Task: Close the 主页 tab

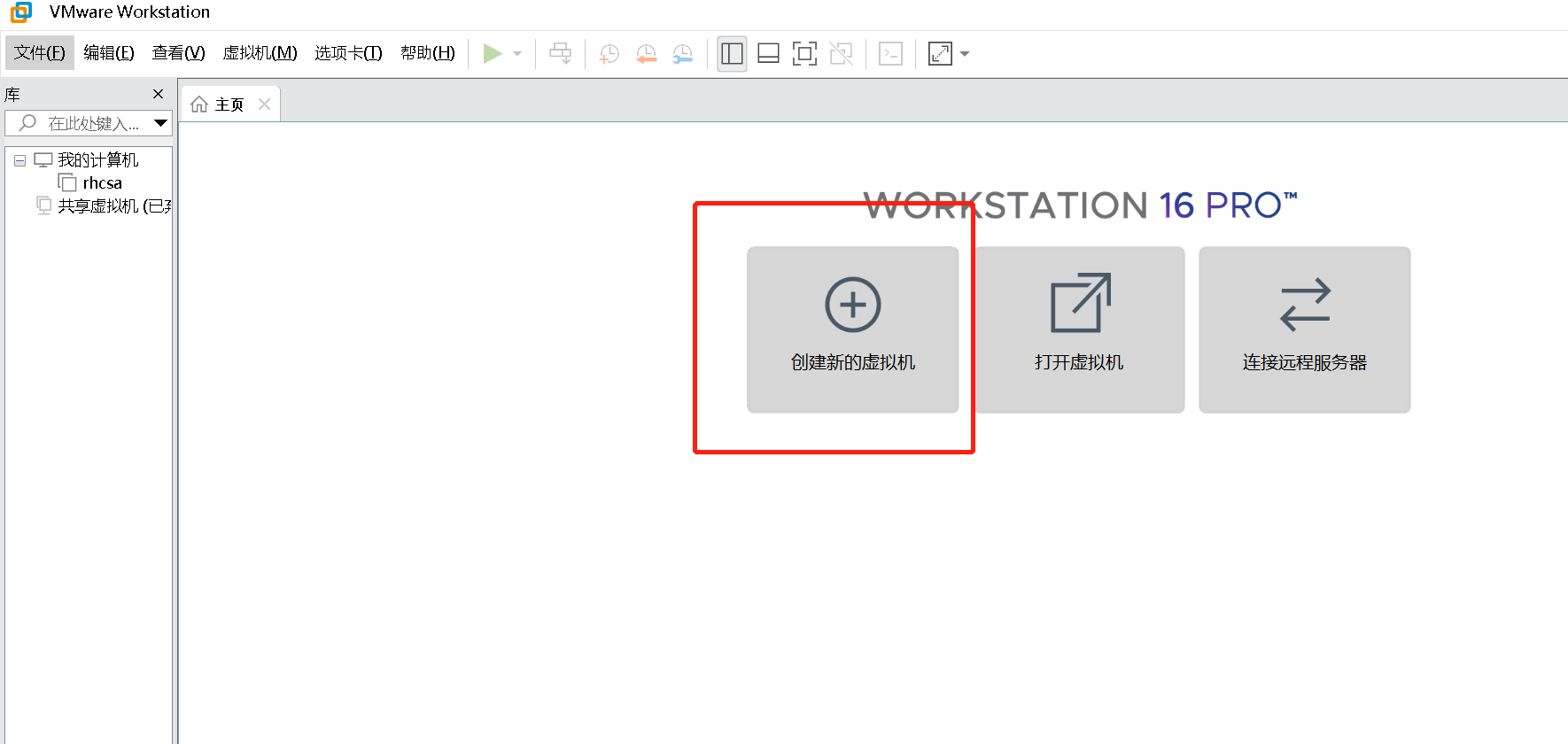Action: pos(264,105)
